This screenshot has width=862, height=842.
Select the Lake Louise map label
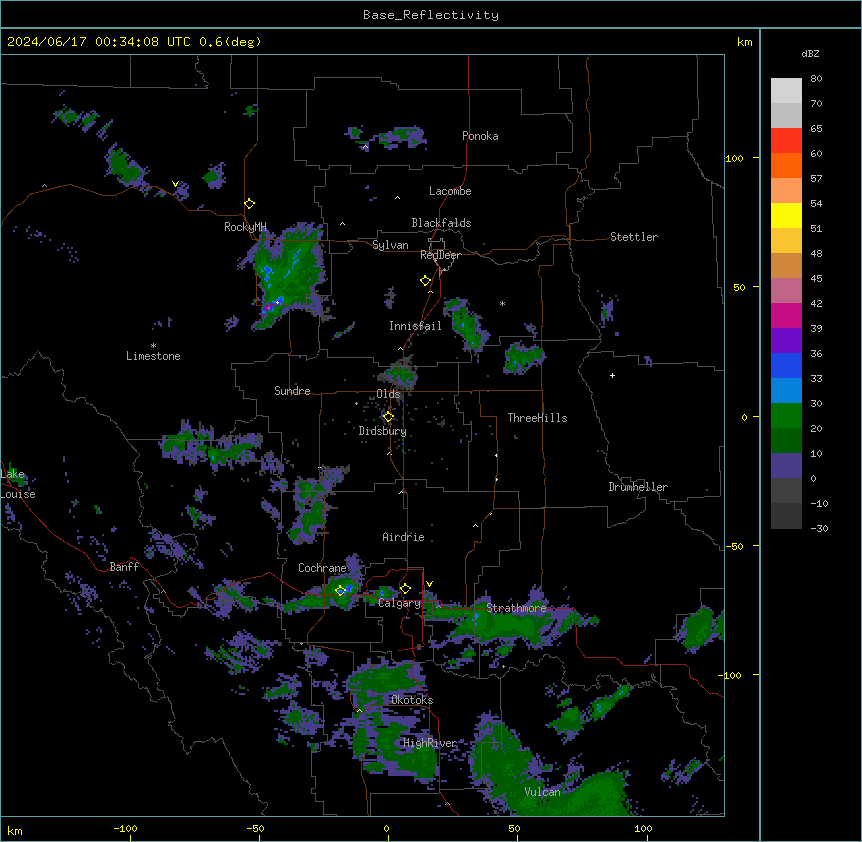(16, 484)
